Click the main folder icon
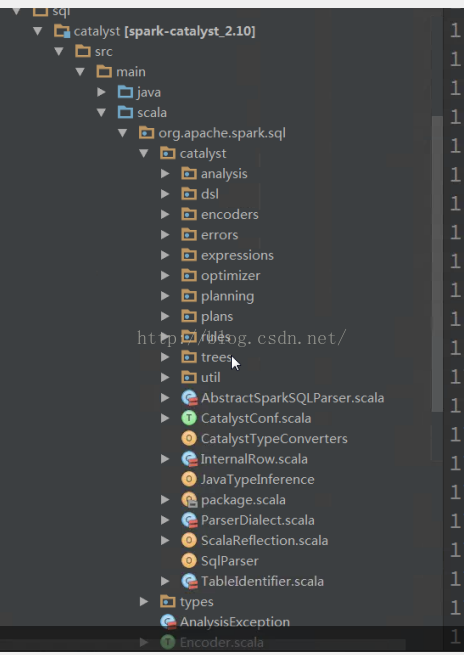The image size is (464, 655). pyautogui.click(x=104, y=72)
